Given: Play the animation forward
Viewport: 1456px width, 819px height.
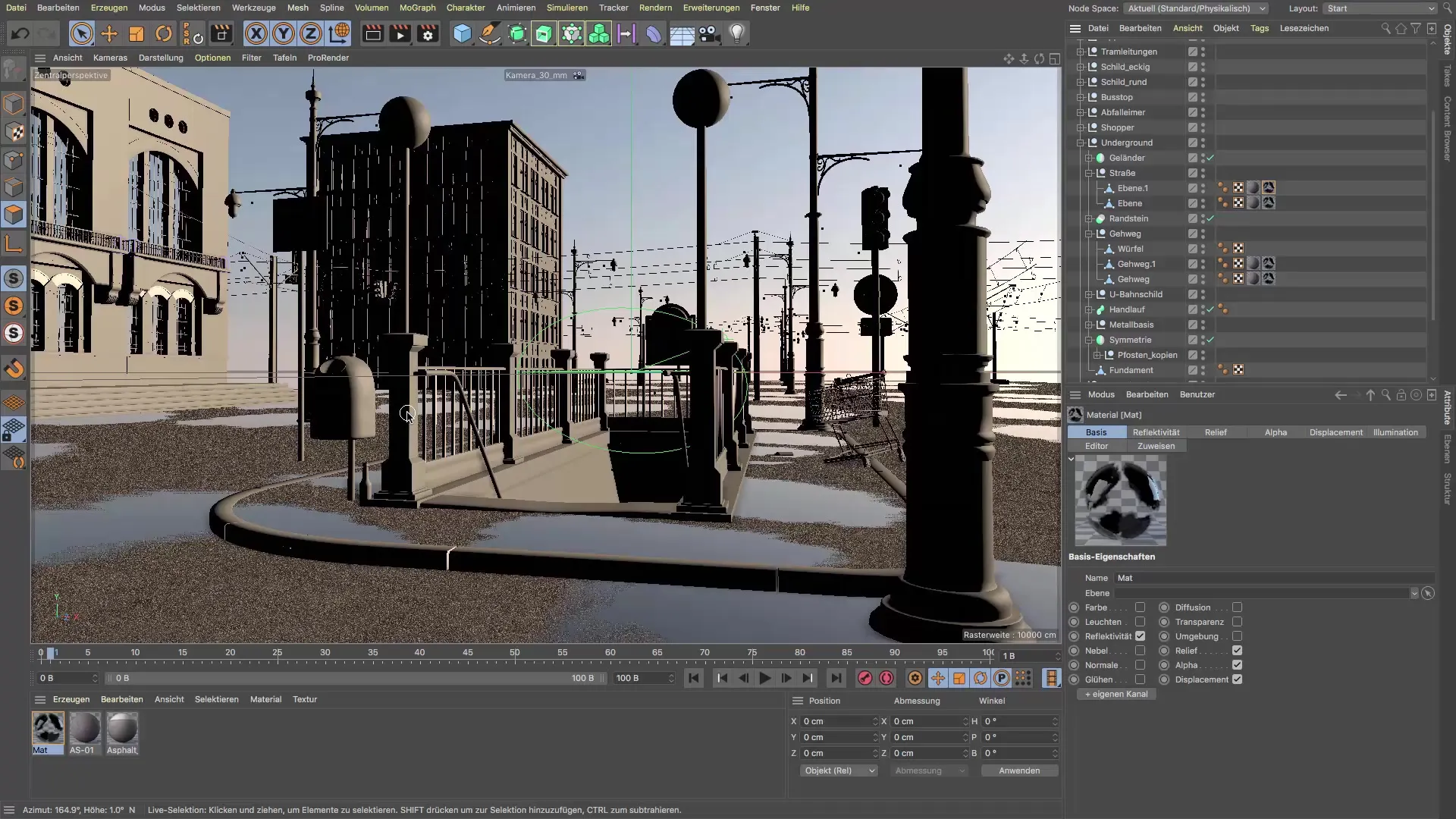Looking at the screenshot, I should tap(764, 678).
